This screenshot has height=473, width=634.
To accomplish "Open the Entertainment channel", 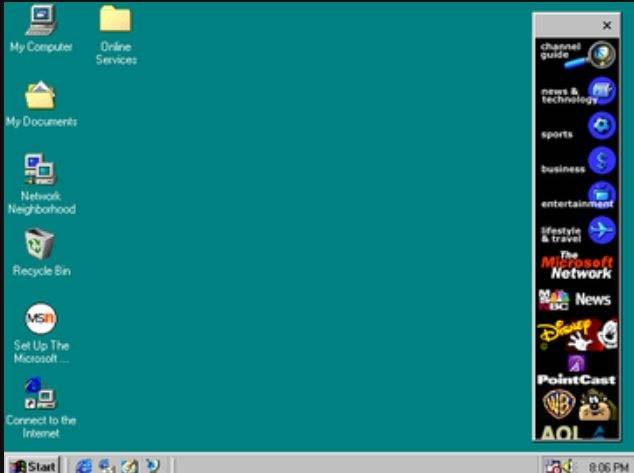I will click(576, 198).
